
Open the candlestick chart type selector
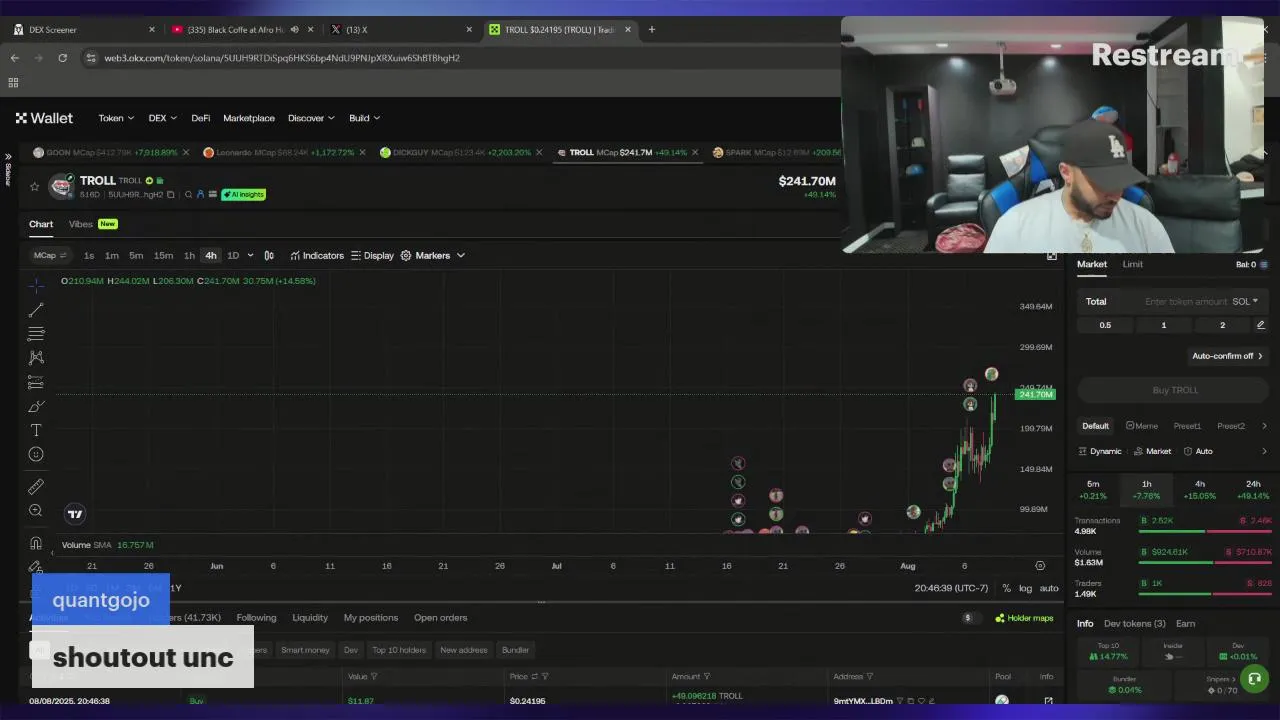268,255
